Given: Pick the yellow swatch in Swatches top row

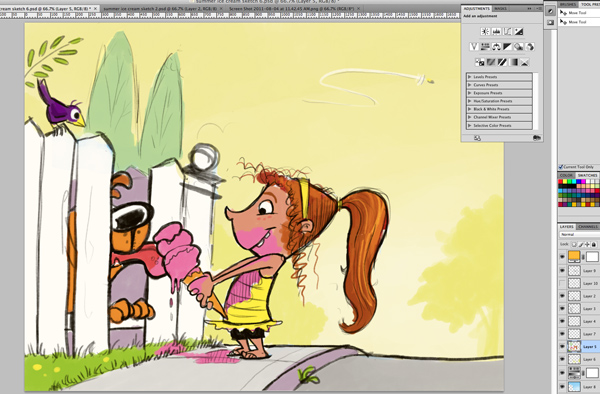Looking at the screenshot, I should click(x=565, y=182).
